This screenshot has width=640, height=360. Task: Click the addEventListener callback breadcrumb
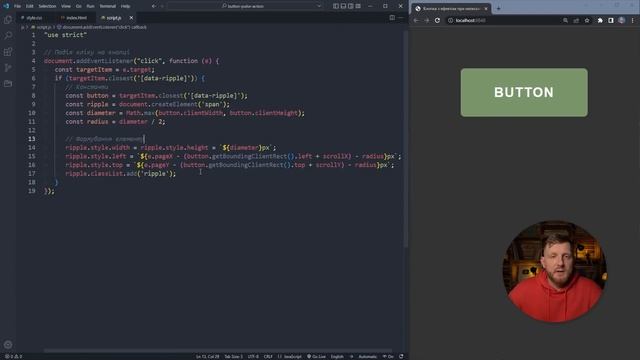pos(102,27)
